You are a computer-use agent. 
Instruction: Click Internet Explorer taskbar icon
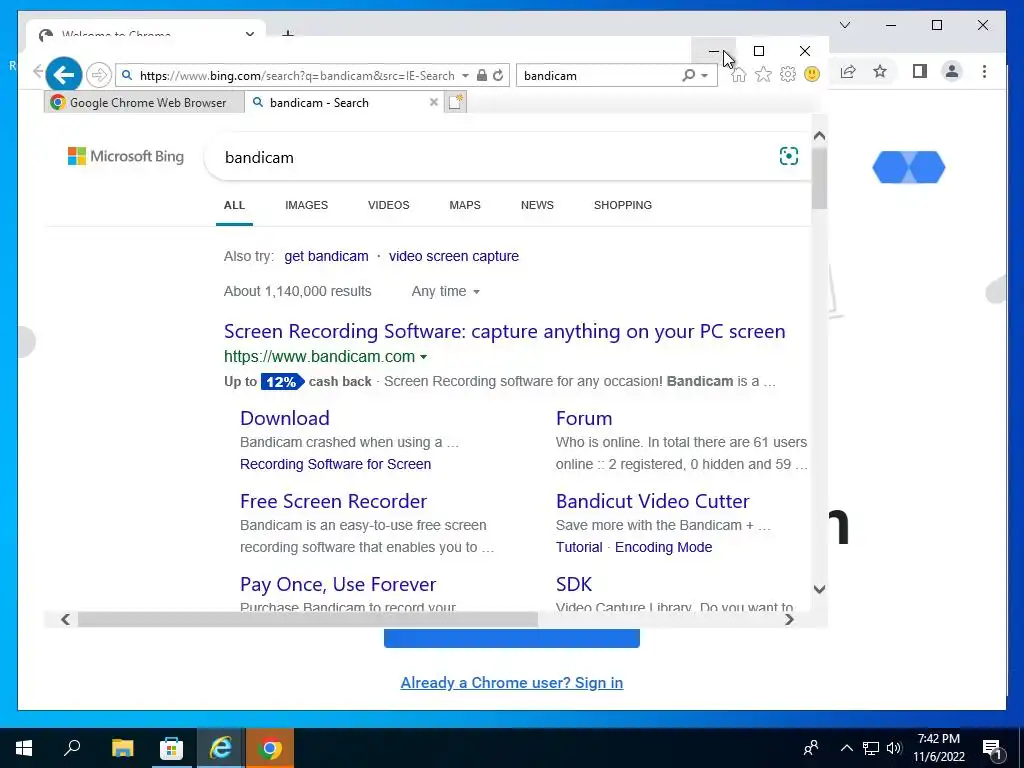pos(221,748)
